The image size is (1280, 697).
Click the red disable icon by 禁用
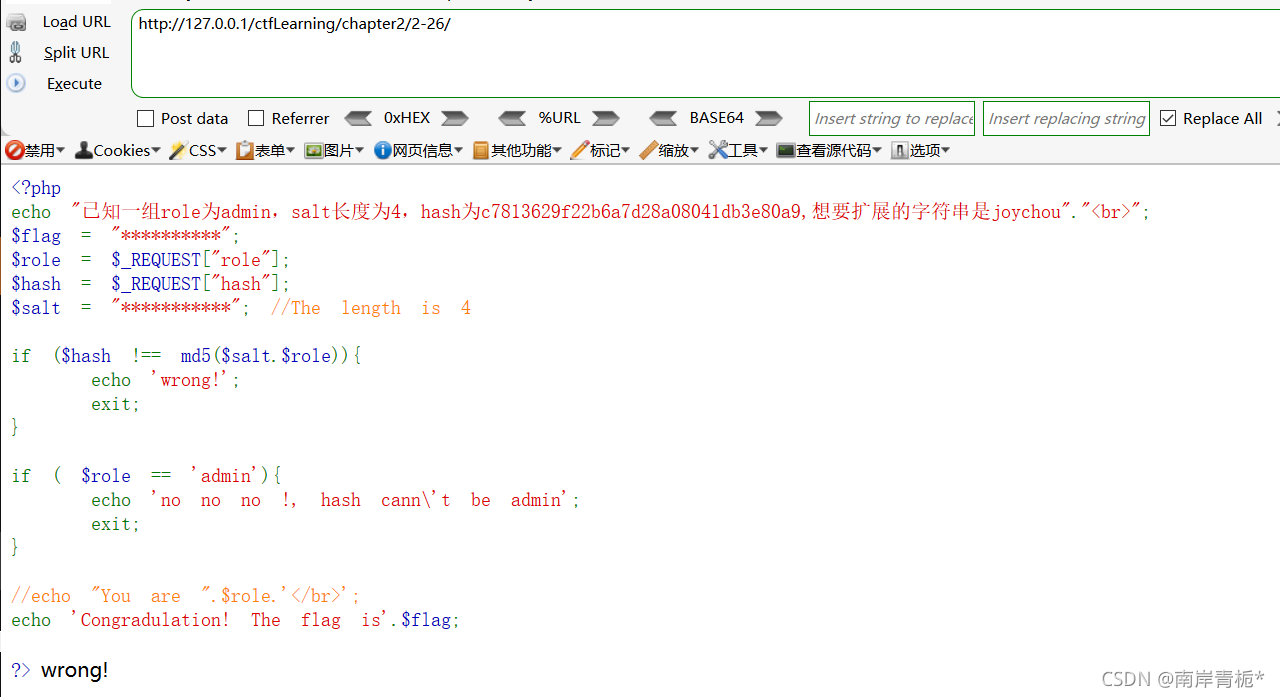[14, 150]
